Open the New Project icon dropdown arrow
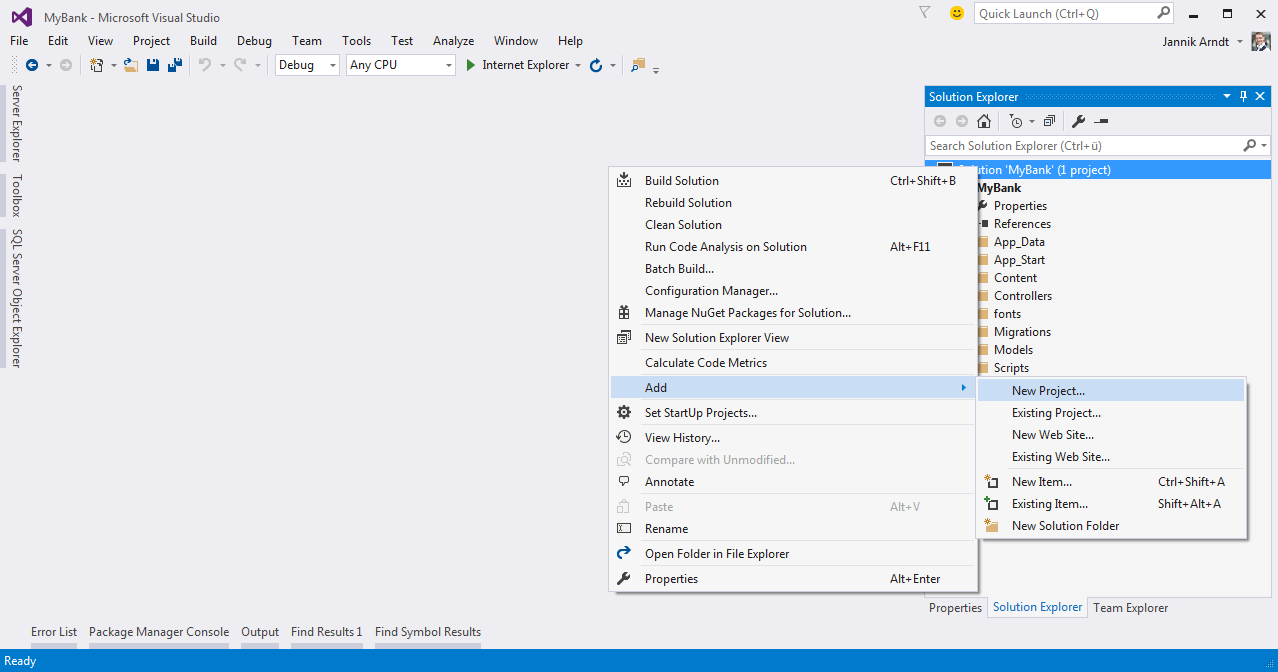This screenshot has height=672, width=1278. [113, 66]
